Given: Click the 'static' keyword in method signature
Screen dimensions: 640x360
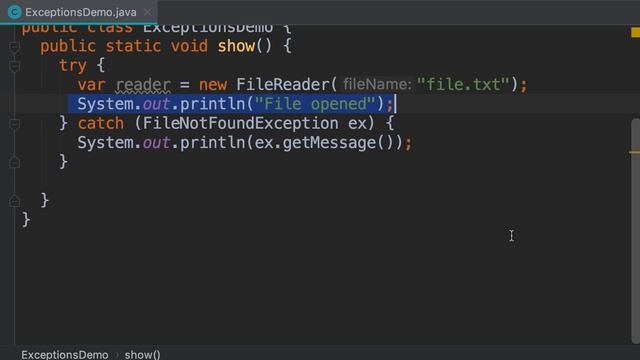Looking at the screenshot, I should (133, 46).
